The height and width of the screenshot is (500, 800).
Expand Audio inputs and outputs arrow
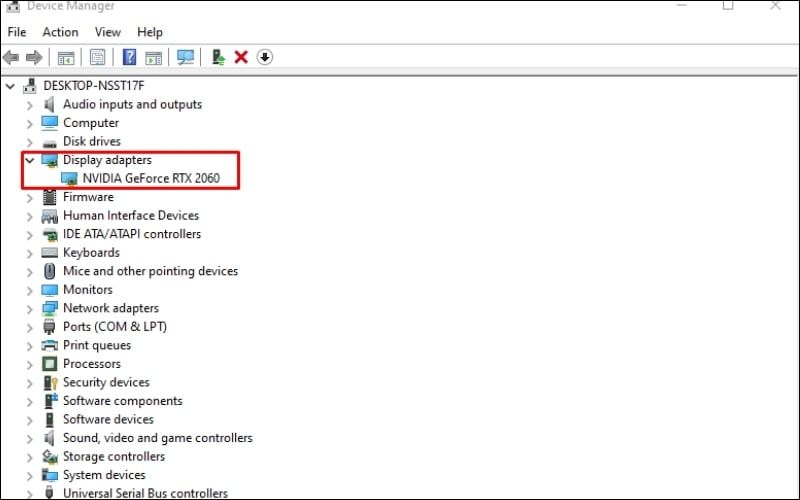click(x=30, y=106)
